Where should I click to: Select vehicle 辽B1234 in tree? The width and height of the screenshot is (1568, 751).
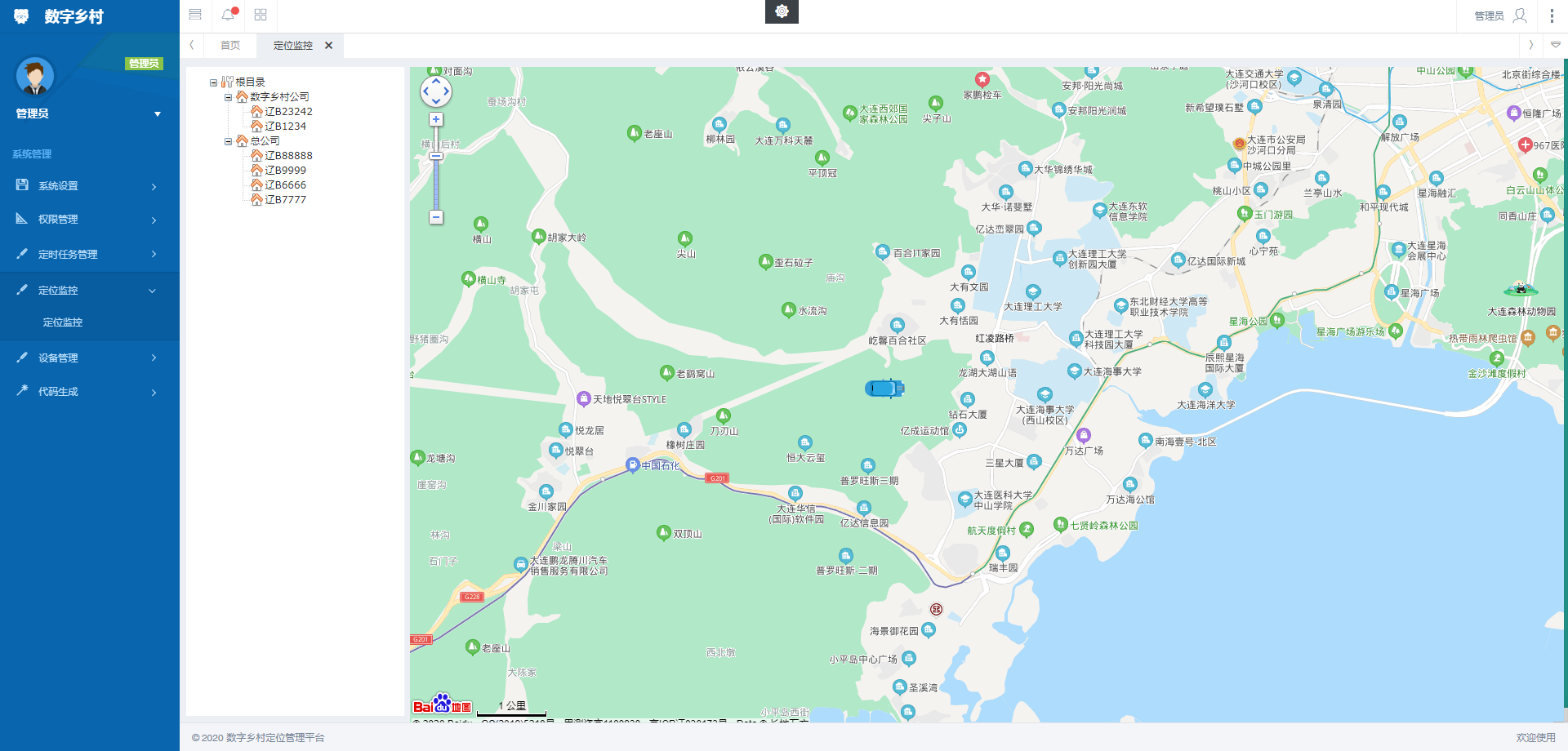[285, 127]
